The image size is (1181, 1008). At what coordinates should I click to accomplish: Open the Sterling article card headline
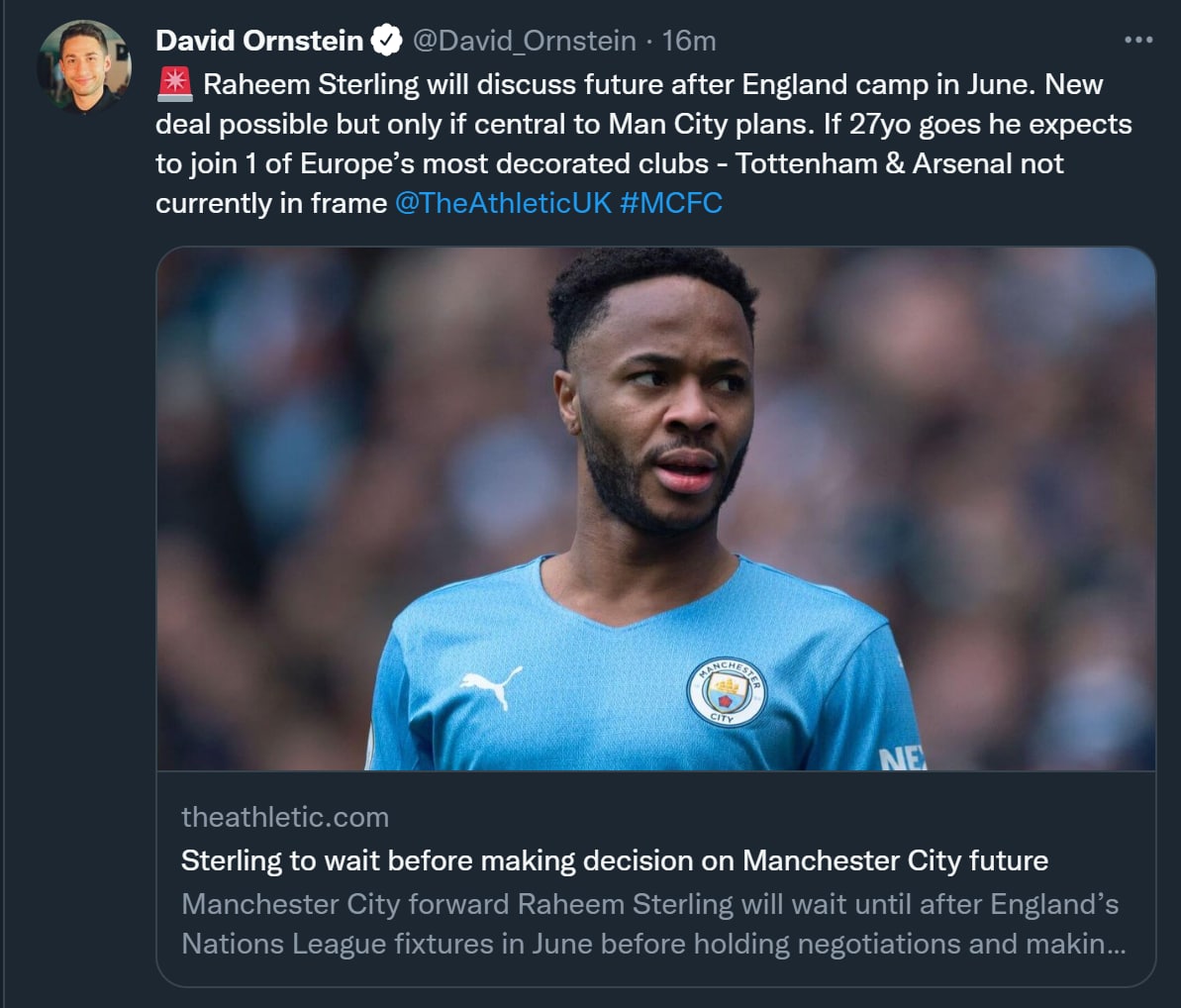pyautogui.click(x=614, y=860)
